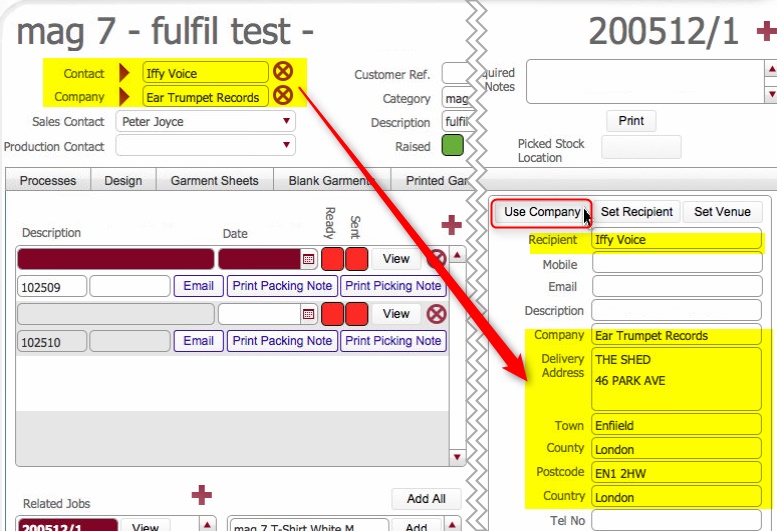This screenshot has height=531, width=777.
Task: Click the clear icon beside Iffy Voice contact
Action: [283, 71]
